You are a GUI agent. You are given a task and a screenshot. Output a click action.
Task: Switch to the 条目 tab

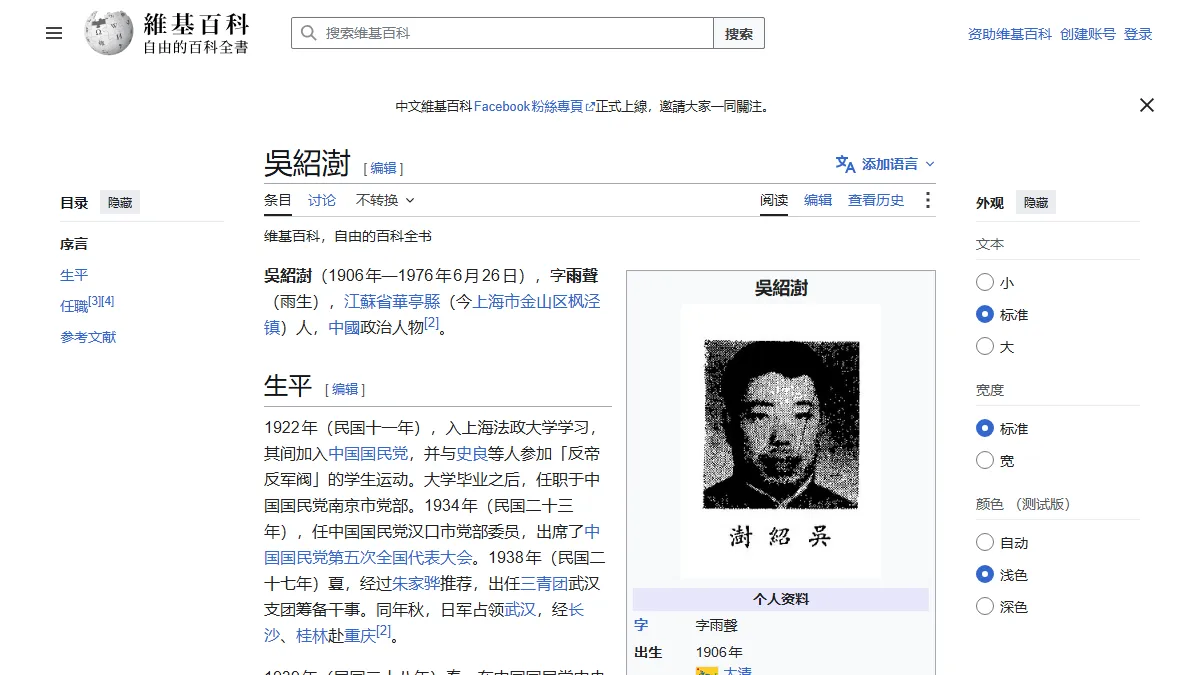pos(278,200)
